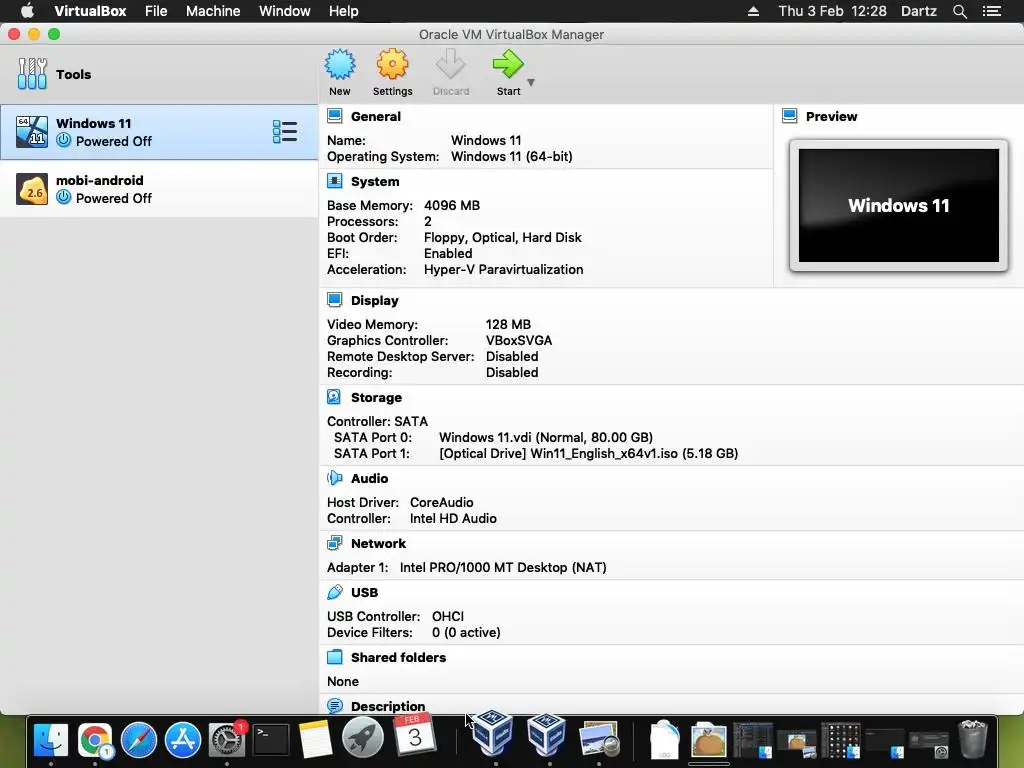Screen dimensions: 1024x768
Task: Click the Intel PRO/1000 MT Desktop (NAT) adapter text
Action: [503, 568]
